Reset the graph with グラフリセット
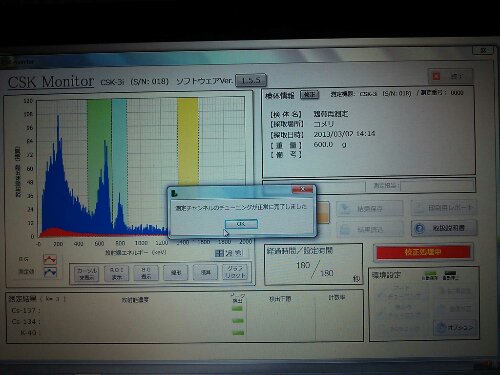This screenshot has width=500, height=375. click(x=236, y=272)
